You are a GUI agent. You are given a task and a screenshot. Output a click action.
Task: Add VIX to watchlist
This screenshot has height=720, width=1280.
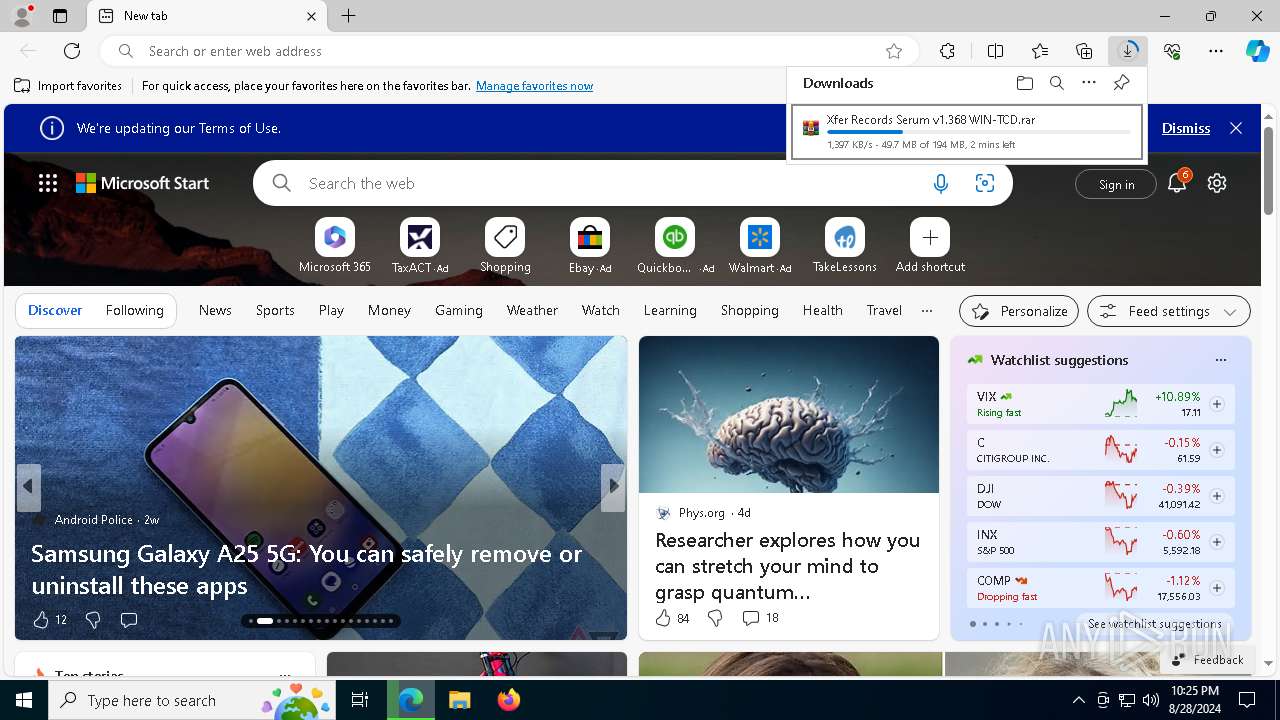coord(1217,404)
